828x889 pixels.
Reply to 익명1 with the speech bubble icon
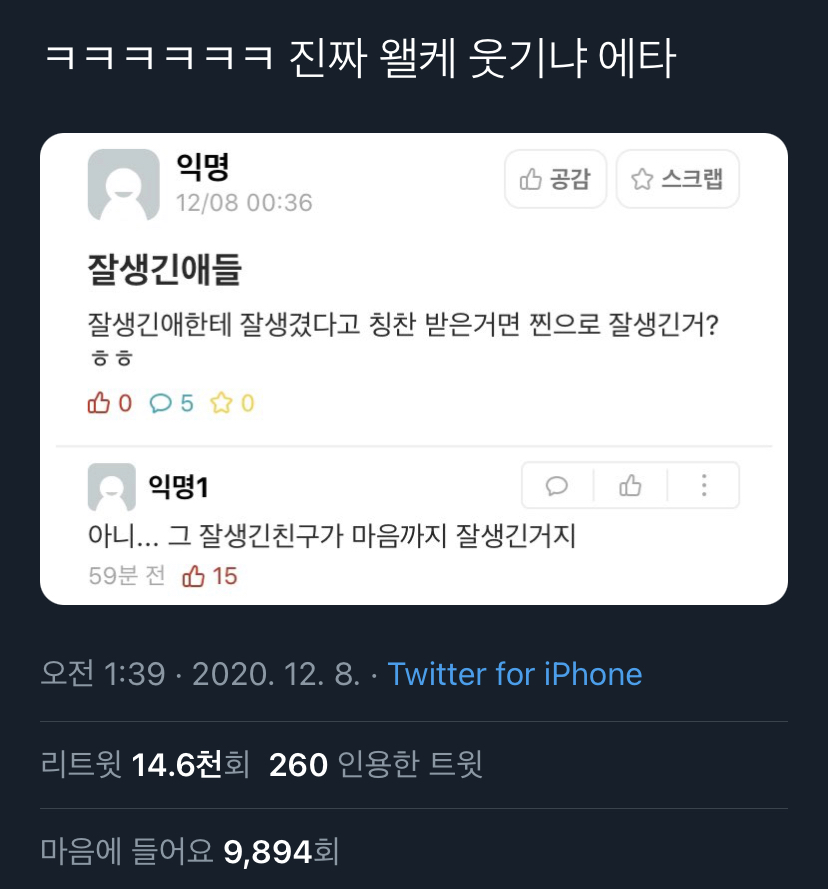click(x=557, y=486)
